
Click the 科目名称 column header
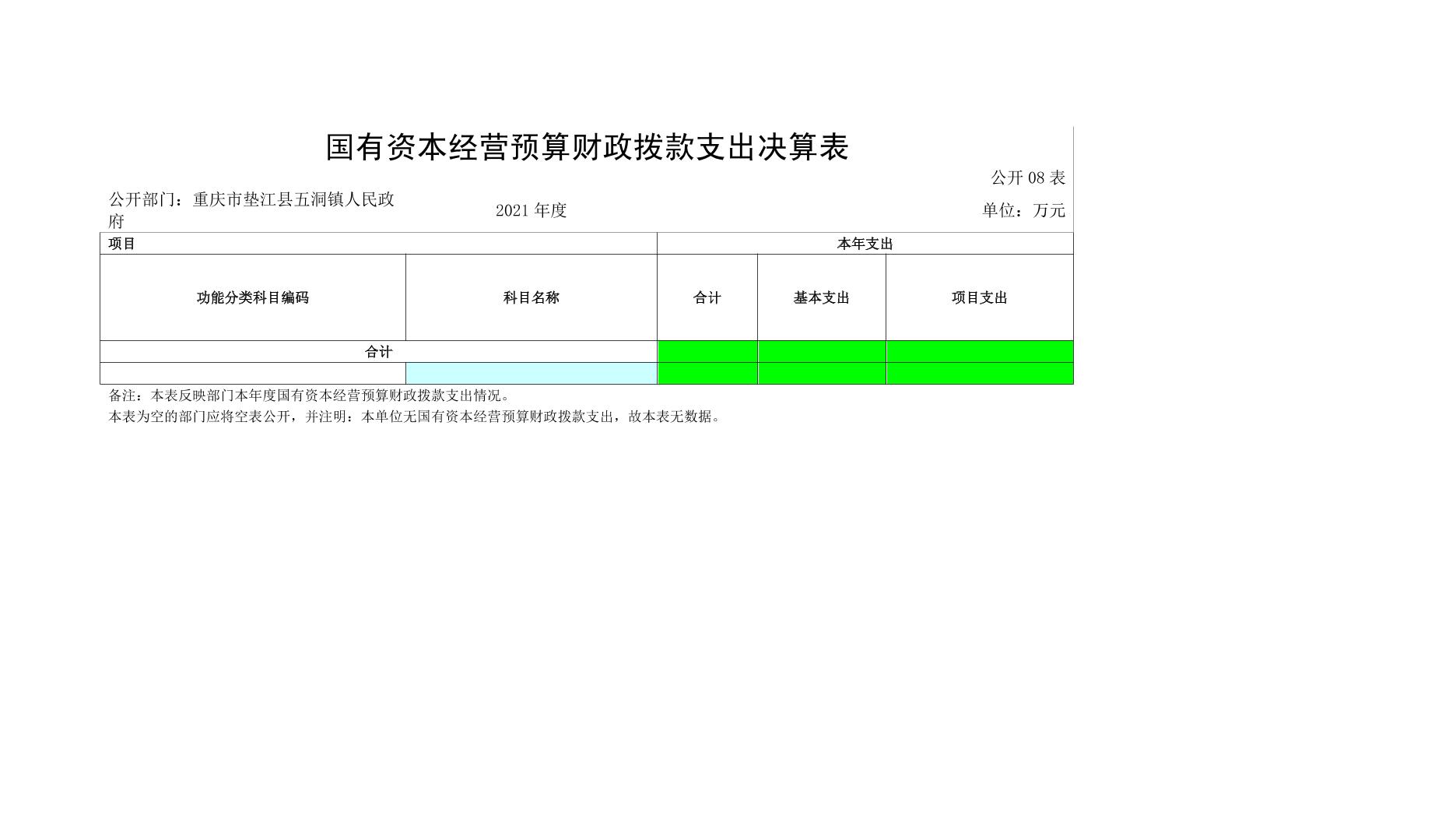(531, 297)
